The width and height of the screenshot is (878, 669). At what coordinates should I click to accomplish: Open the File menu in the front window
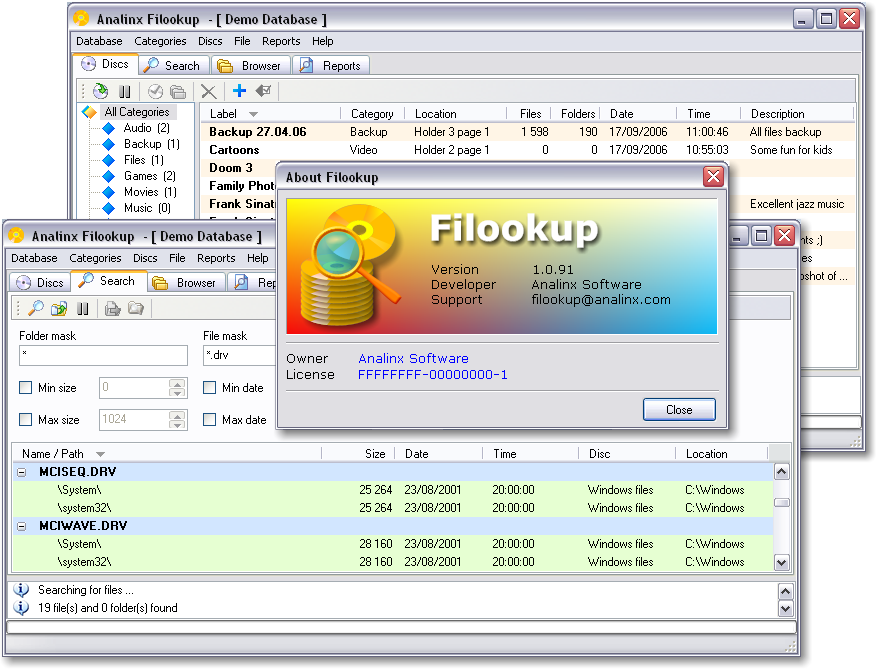[177, 258]
